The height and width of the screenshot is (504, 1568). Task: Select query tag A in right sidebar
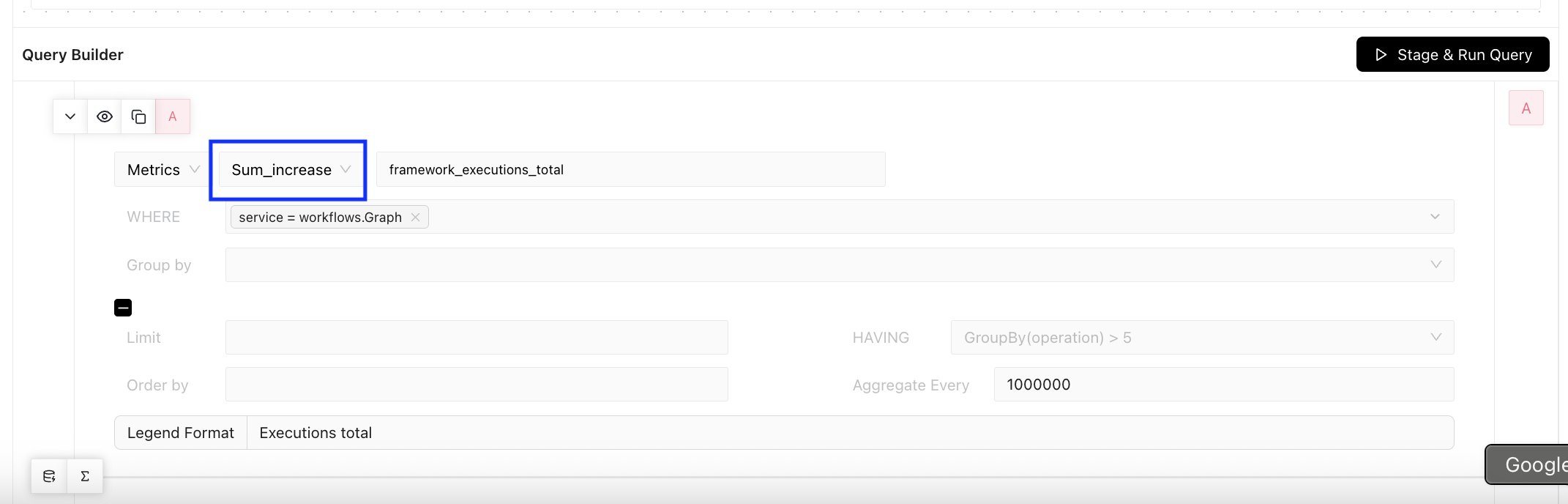coord(1526,108)
